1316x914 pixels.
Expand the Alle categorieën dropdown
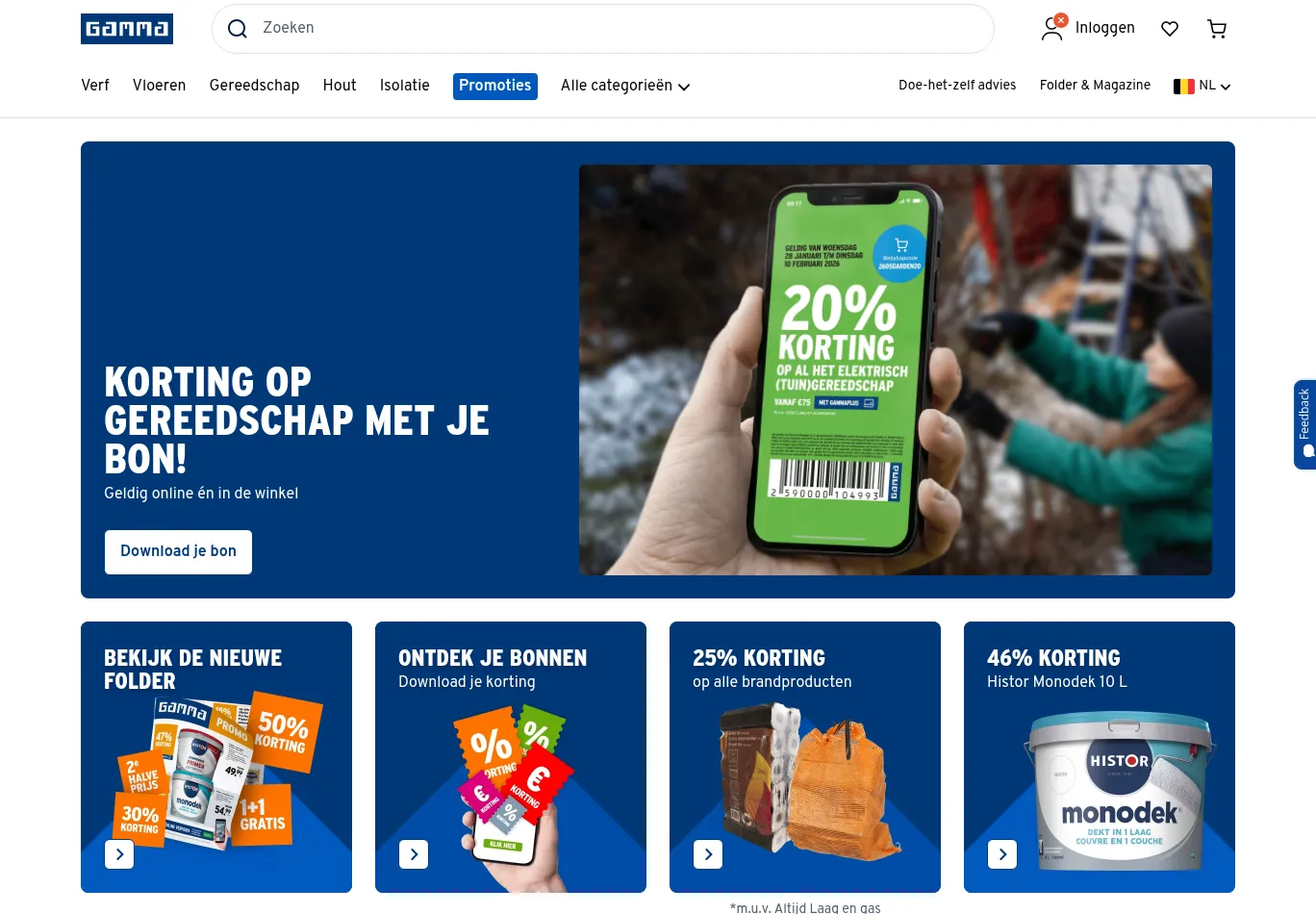pos(625,86)
